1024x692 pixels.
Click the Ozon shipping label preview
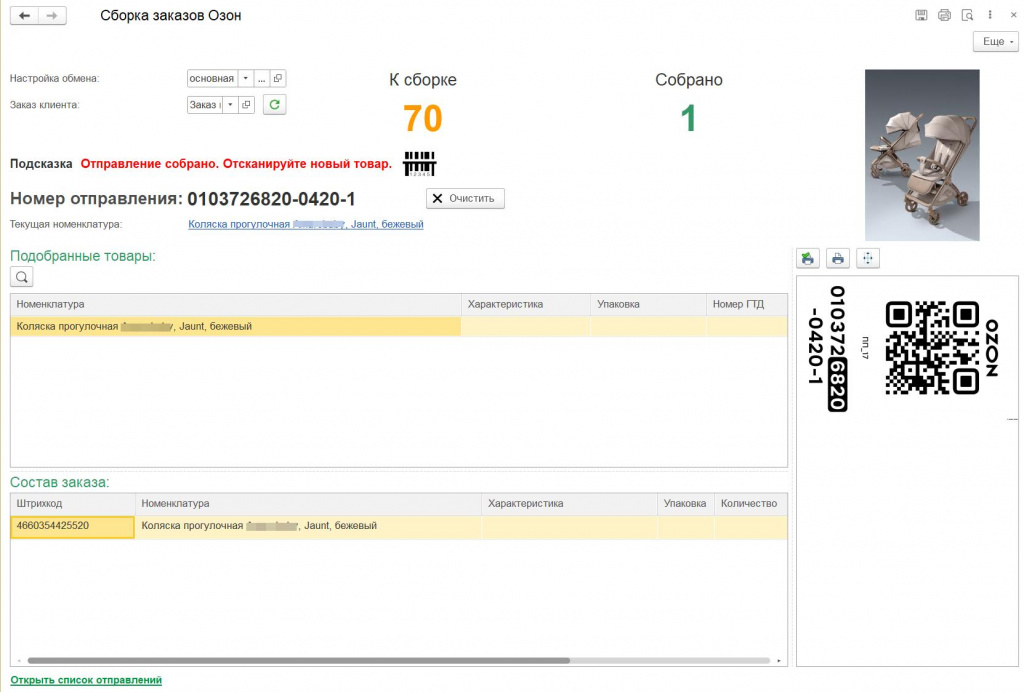click(x=907, y=470)
